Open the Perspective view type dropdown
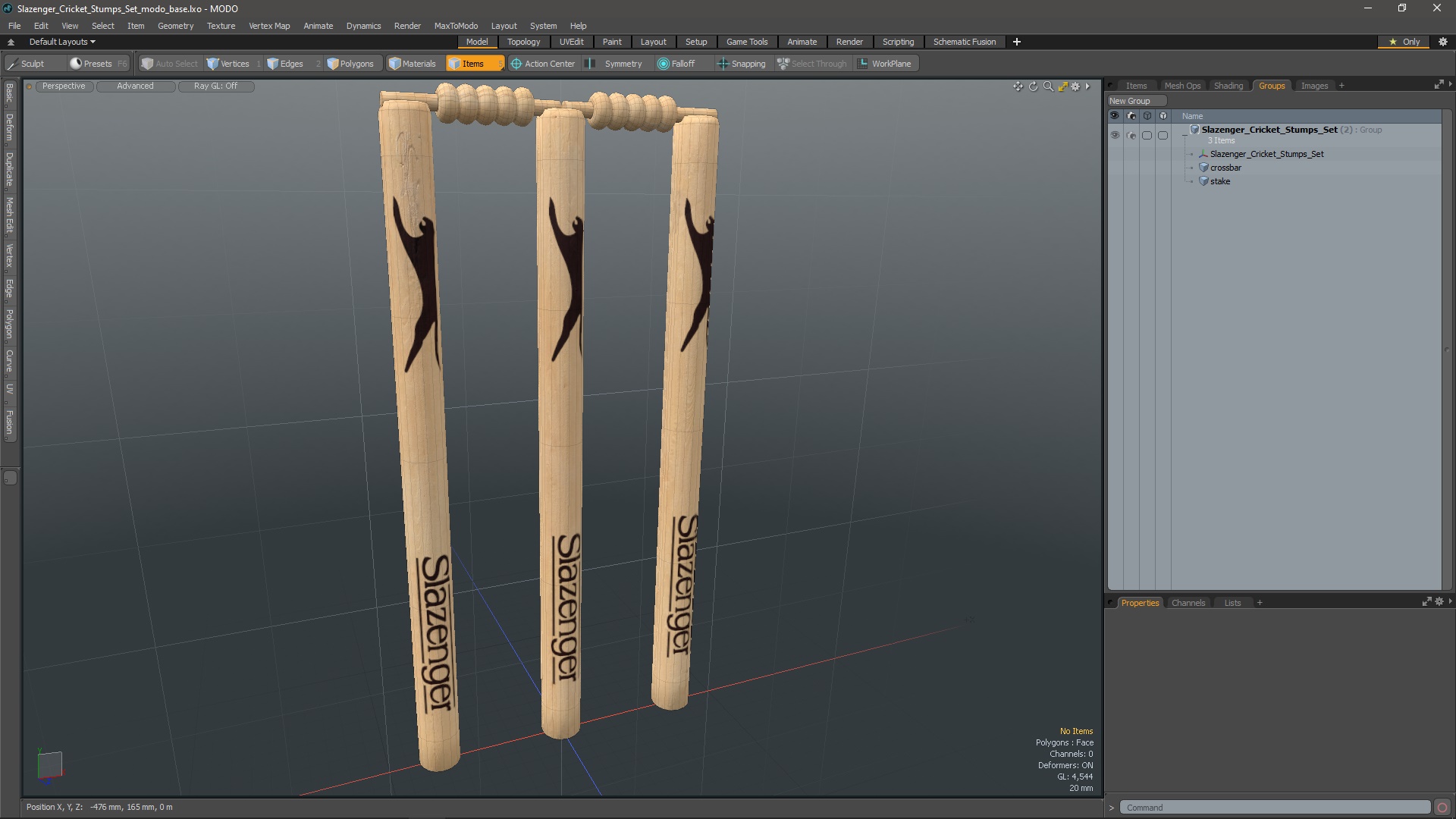The height and width of the screenshot is (819, 1456). 64,86
